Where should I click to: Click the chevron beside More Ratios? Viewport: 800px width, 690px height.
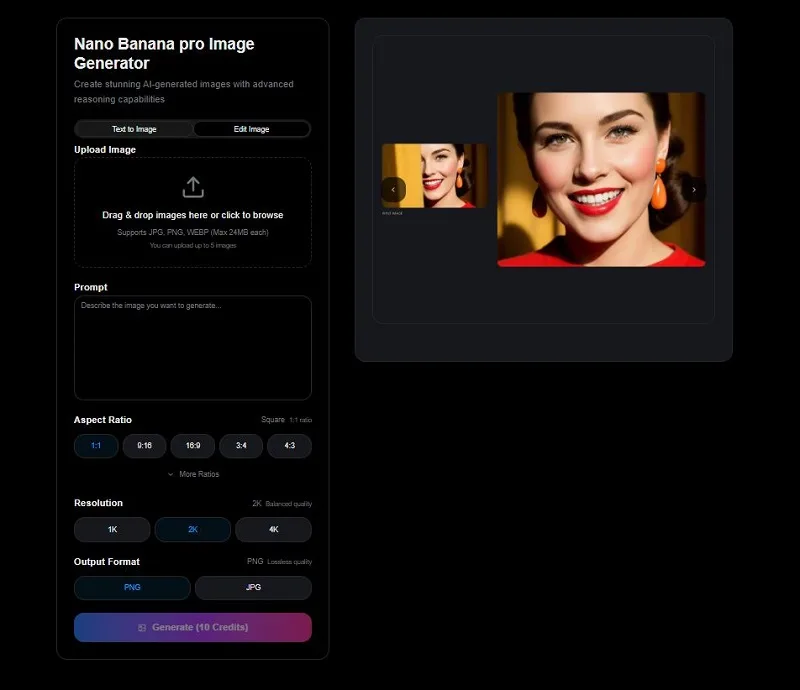(170, 474)
